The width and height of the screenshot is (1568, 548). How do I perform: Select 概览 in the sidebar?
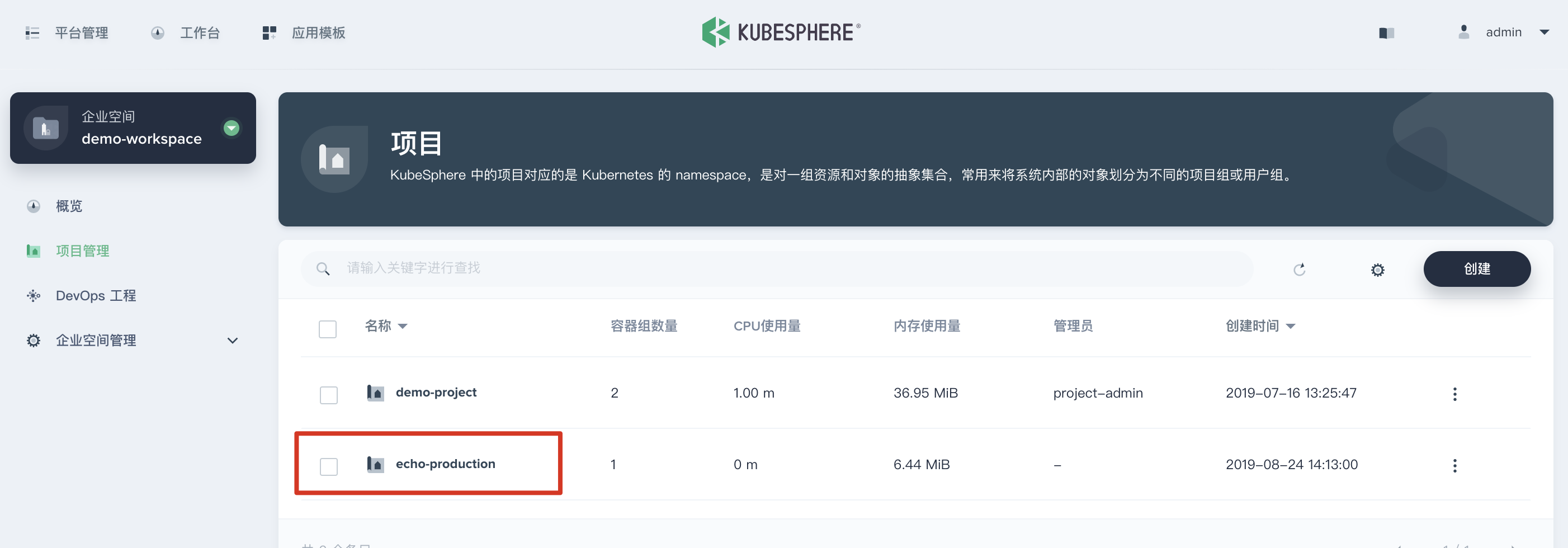click(x=69, y=206)
